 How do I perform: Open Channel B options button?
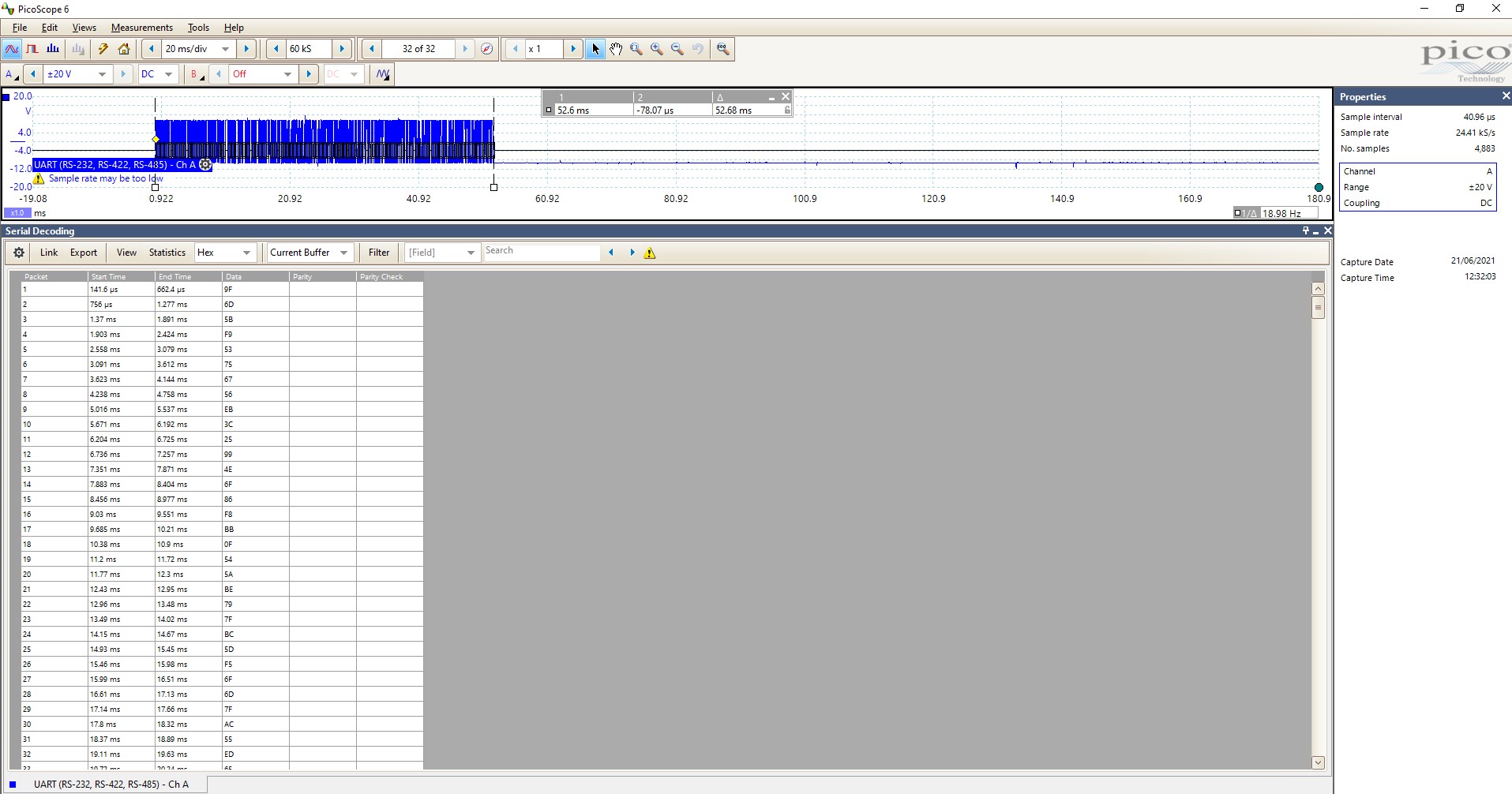click(197, 74)
